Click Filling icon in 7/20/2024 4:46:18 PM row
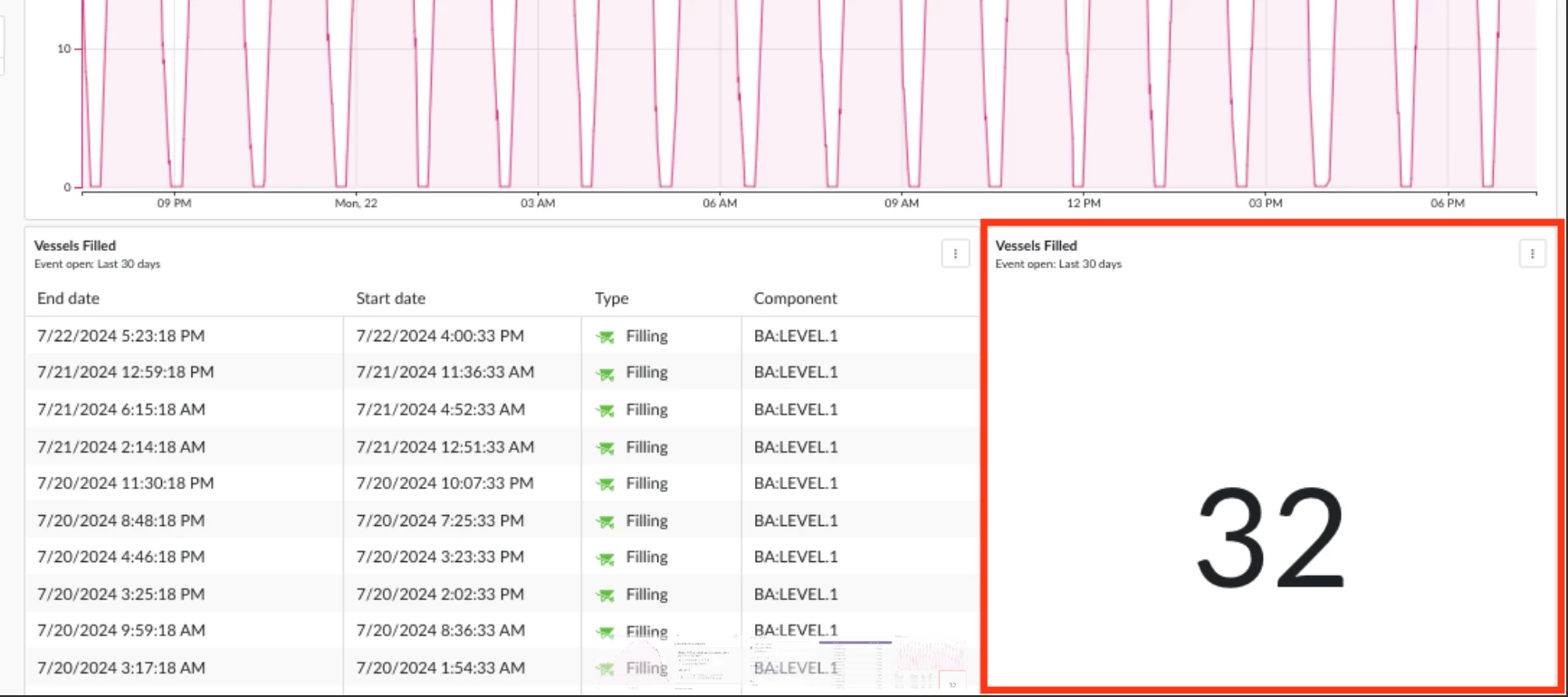The width and height of the screenshot is (1568, 697). [605, 559]
